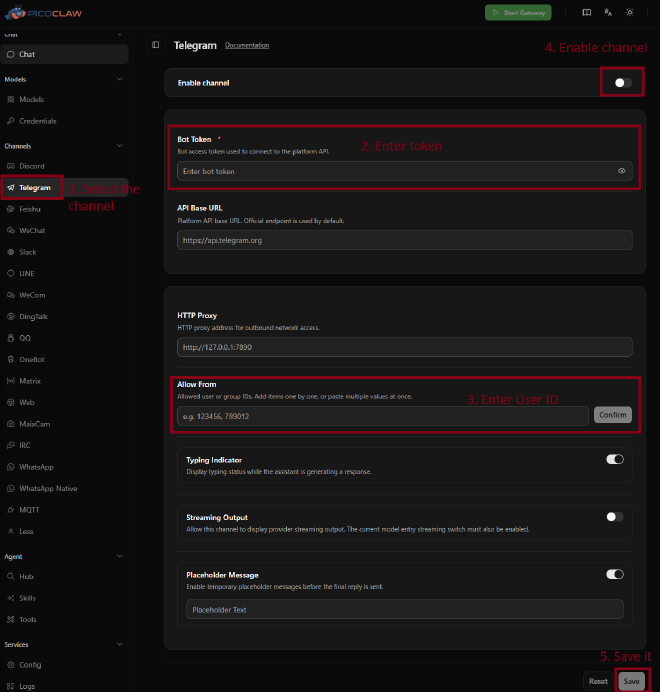Collapse the Models section chevron
This screenshot has width=660, height=692.
[120, 79]
